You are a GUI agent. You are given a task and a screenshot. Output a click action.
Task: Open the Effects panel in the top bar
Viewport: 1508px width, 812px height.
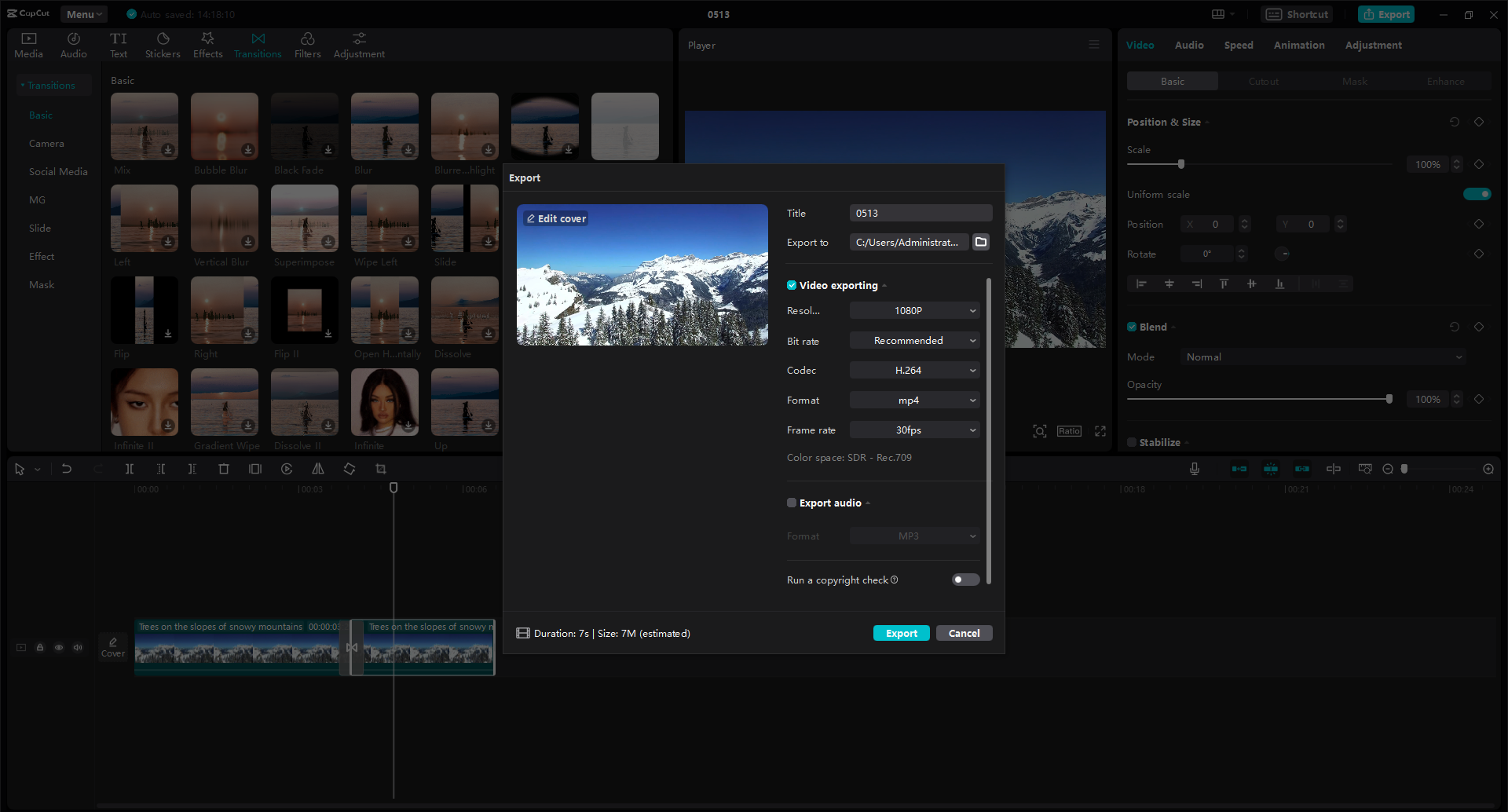pos(207,44)
